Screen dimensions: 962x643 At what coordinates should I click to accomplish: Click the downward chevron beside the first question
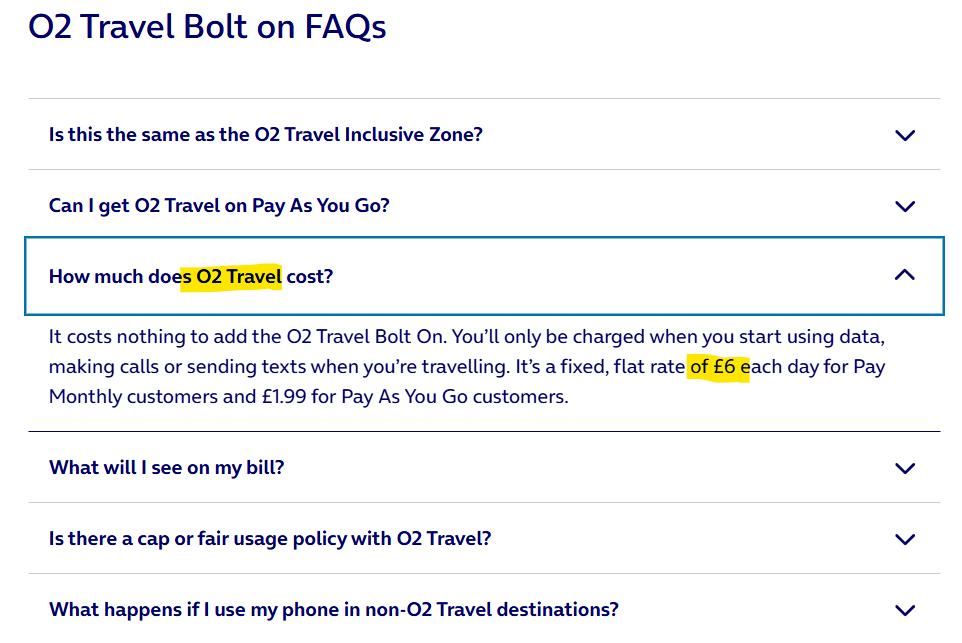click(x=905, y=133)
